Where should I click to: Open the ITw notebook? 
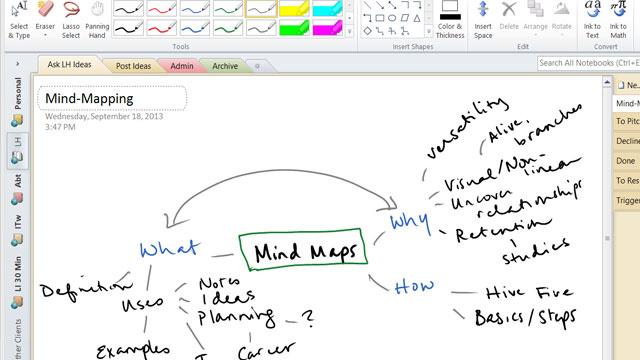tap(17, 230)
